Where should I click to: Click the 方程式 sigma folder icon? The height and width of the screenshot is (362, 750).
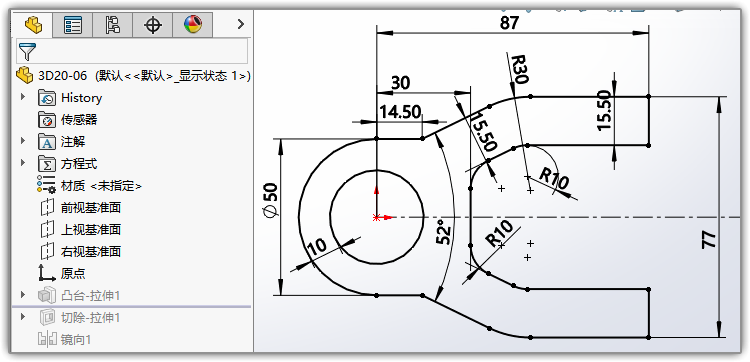(x=46, y=164)
